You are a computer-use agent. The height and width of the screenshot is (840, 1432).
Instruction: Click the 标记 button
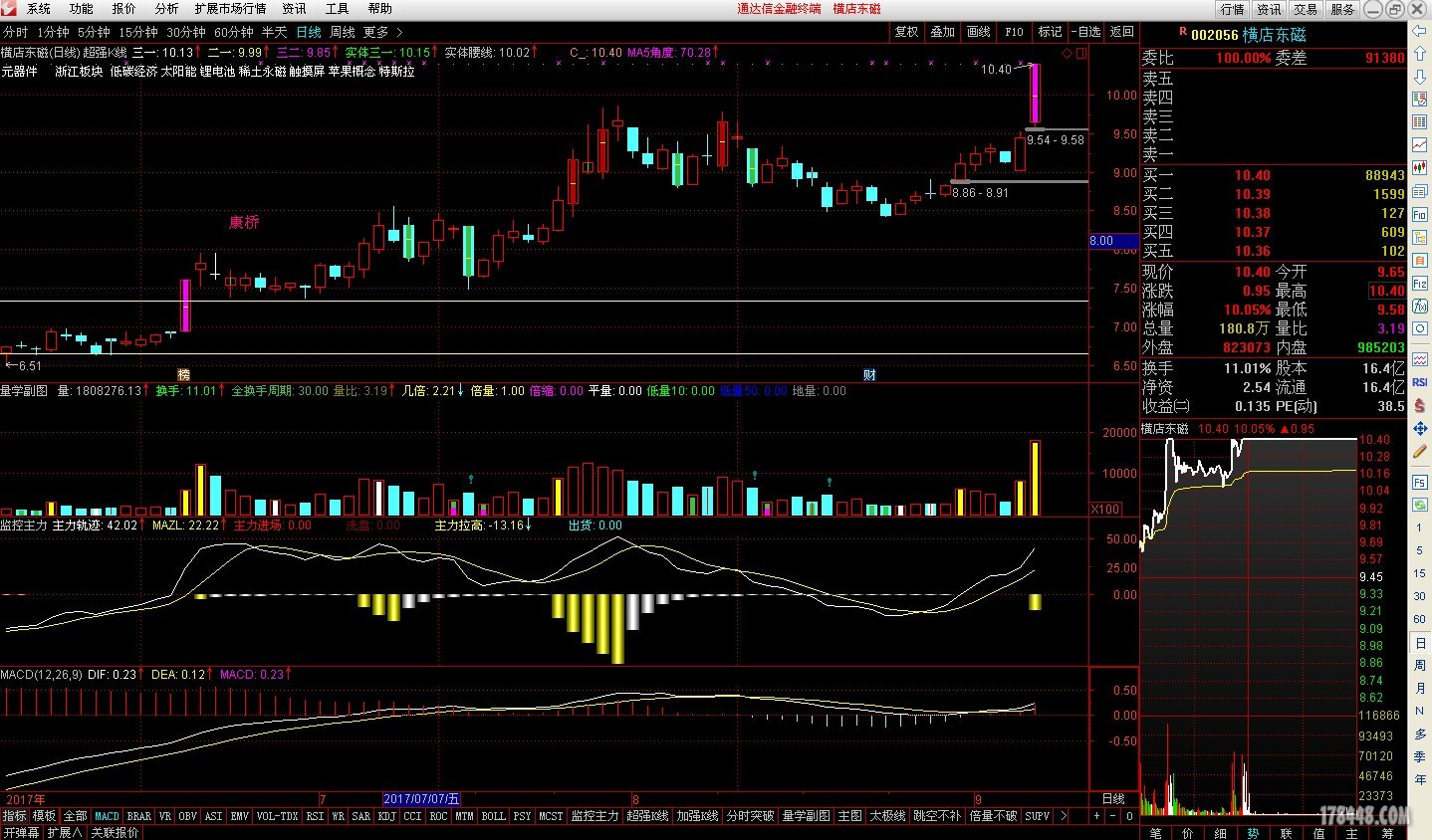point(1051,32)
